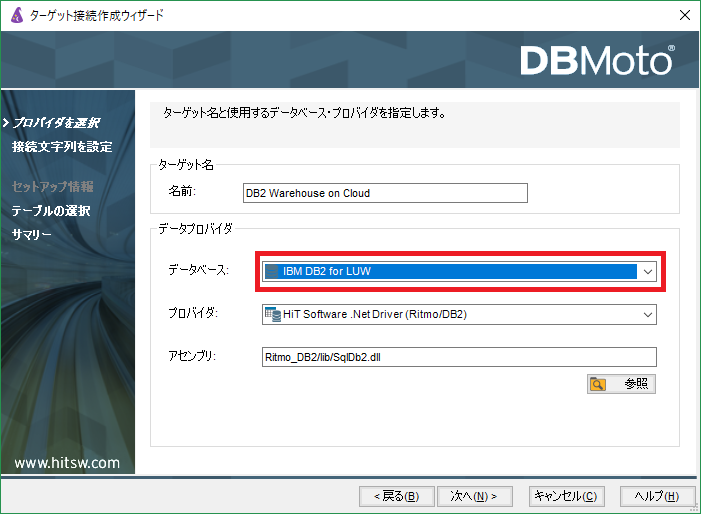The height and width of the screenshot is (514, 701).
Task: Cancel wizard with キャンセル(C) button
Action: [x=566, y=497]
